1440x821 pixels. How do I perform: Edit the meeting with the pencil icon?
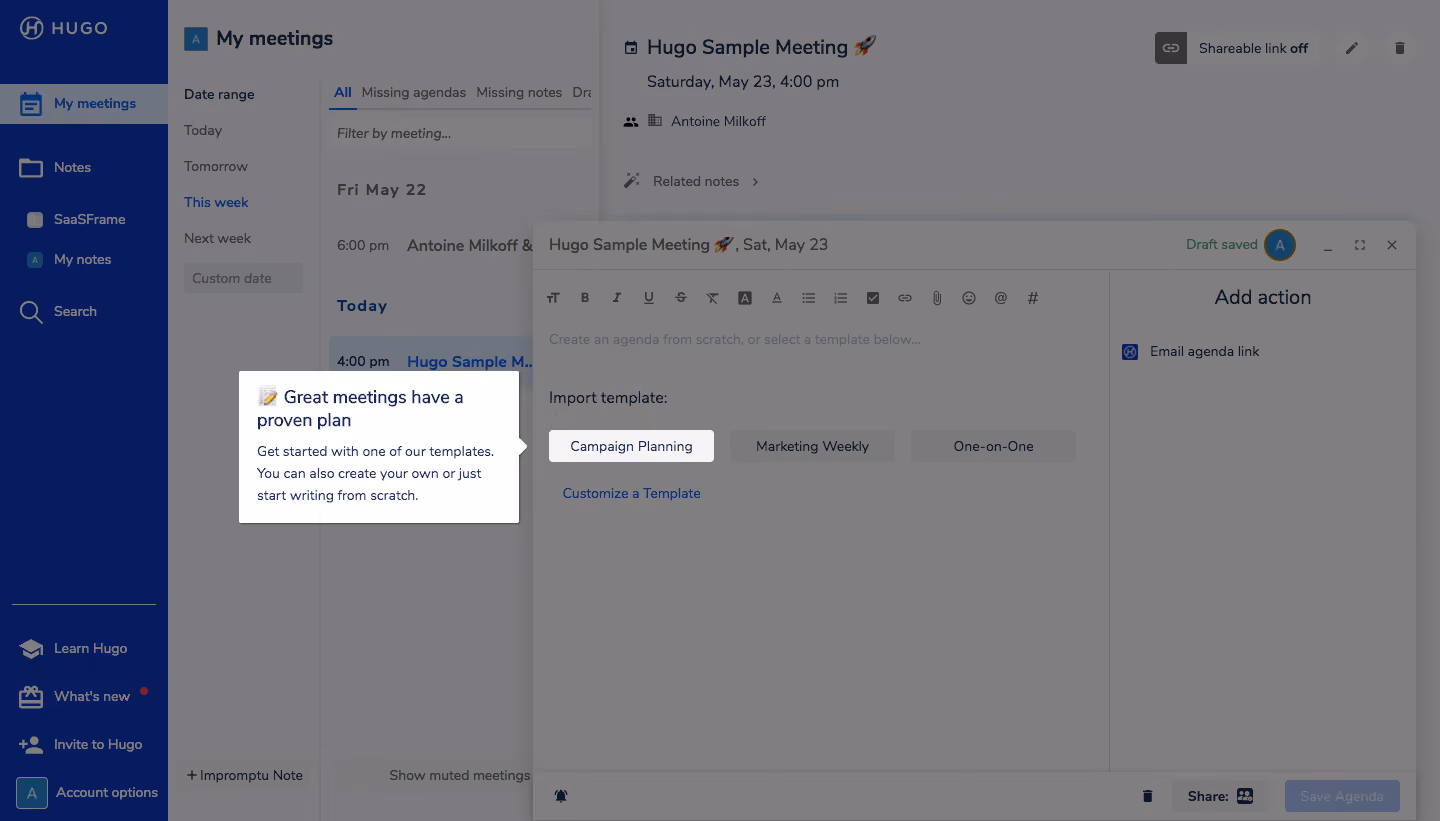pos(1352,48)
